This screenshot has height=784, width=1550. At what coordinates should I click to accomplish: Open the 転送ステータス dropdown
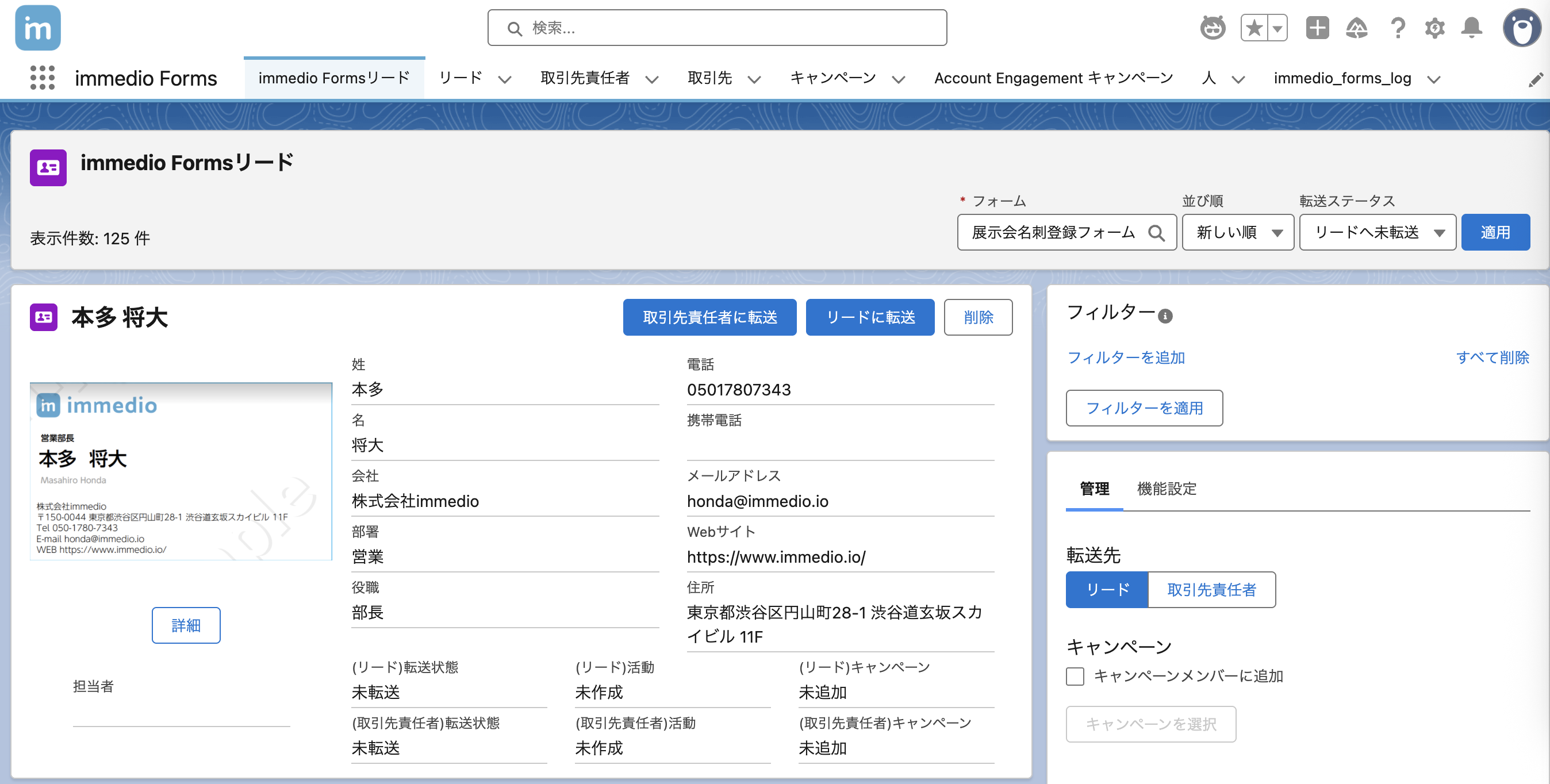click(1377, 232)
